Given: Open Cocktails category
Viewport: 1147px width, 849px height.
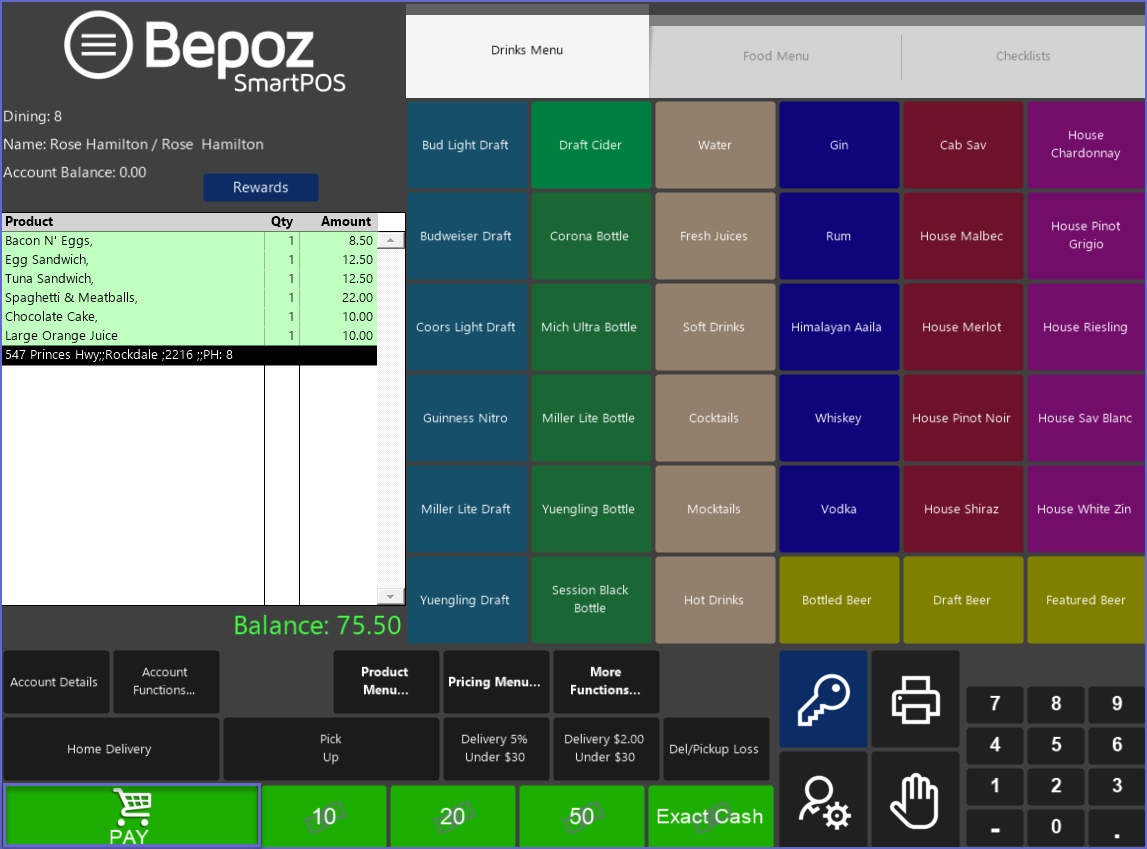Looking at the screenshot, I should click(x=715, y=418).
